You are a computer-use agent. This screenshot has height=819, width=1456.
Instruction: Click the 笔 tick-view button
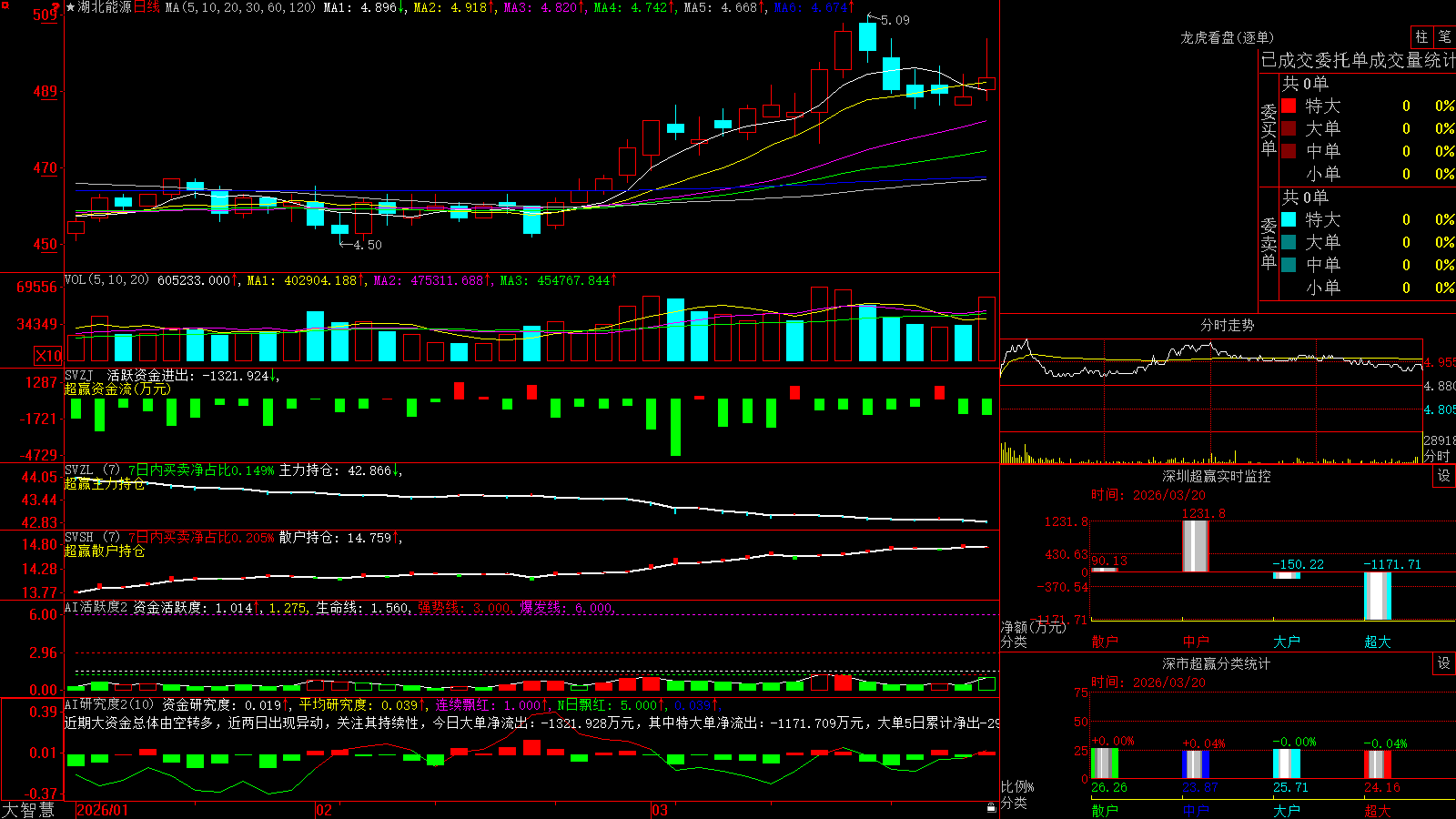click(1444, 36)
